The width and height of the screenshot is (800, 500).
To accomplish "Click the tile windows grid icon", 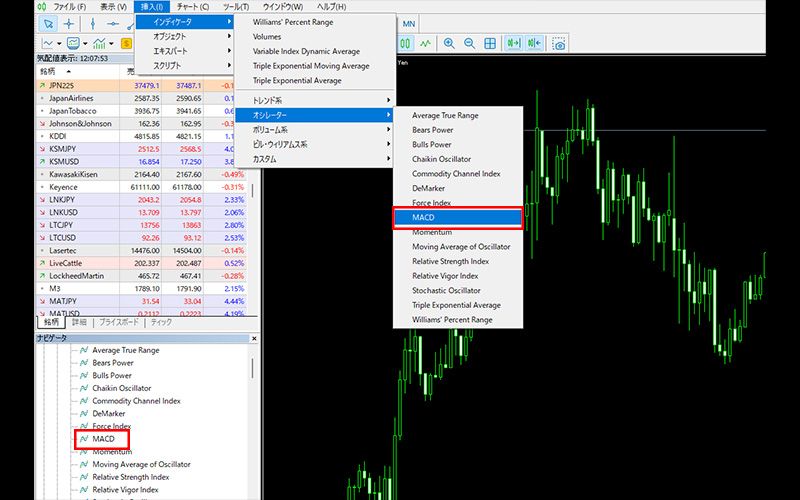I will pyautogui.click(x=491, y=44).
